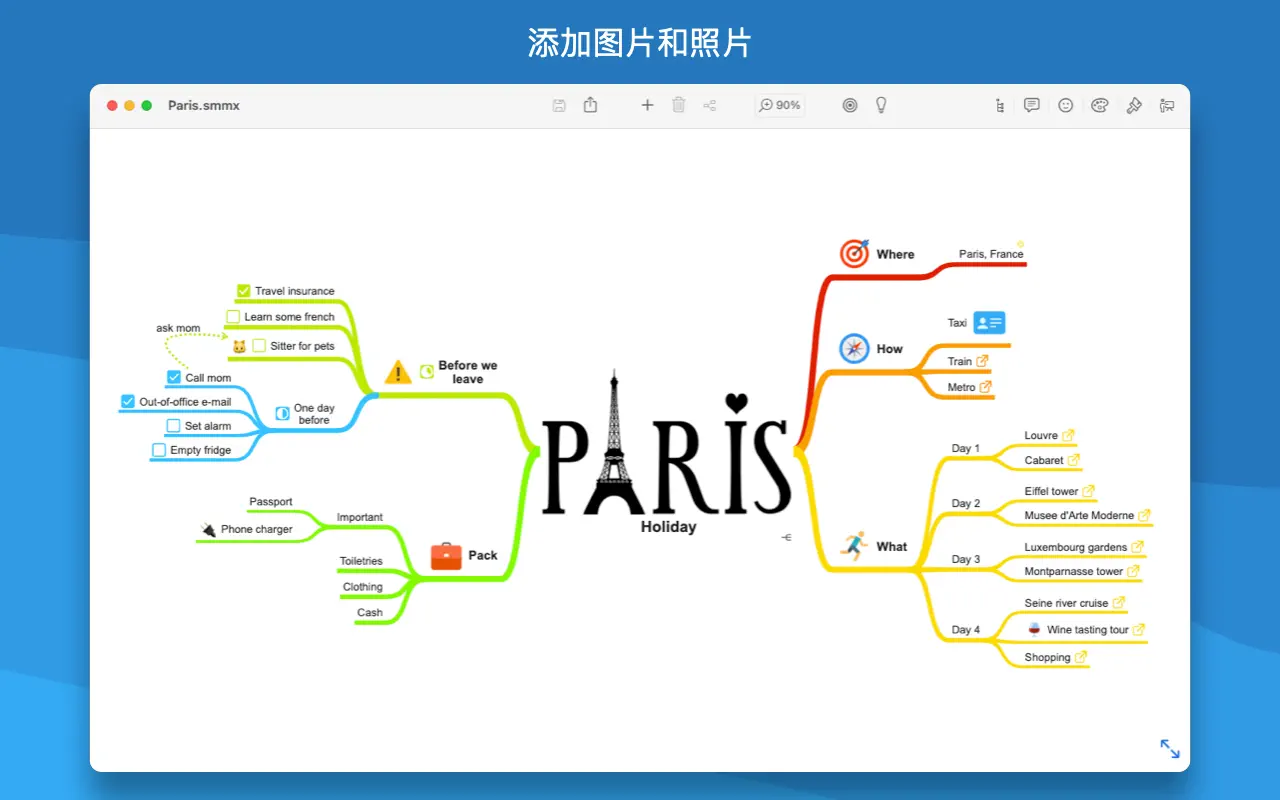Select the Important topic under Pack
This screenshot has width=1280, height=800.
point(359,517)
